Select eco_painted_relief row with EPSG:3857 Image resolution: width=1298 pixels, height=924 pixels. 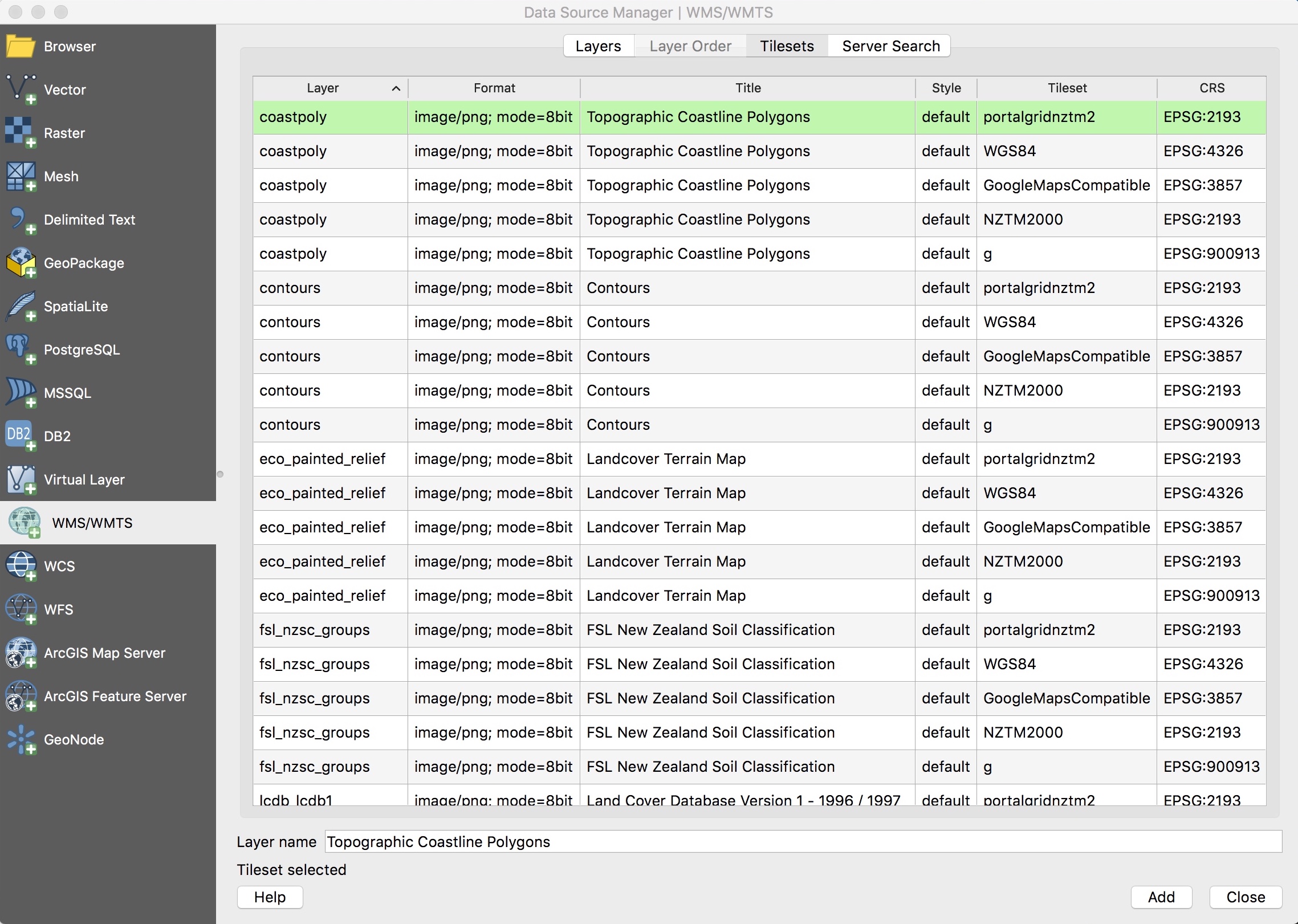pyautogui.click(x=759, y=527)
